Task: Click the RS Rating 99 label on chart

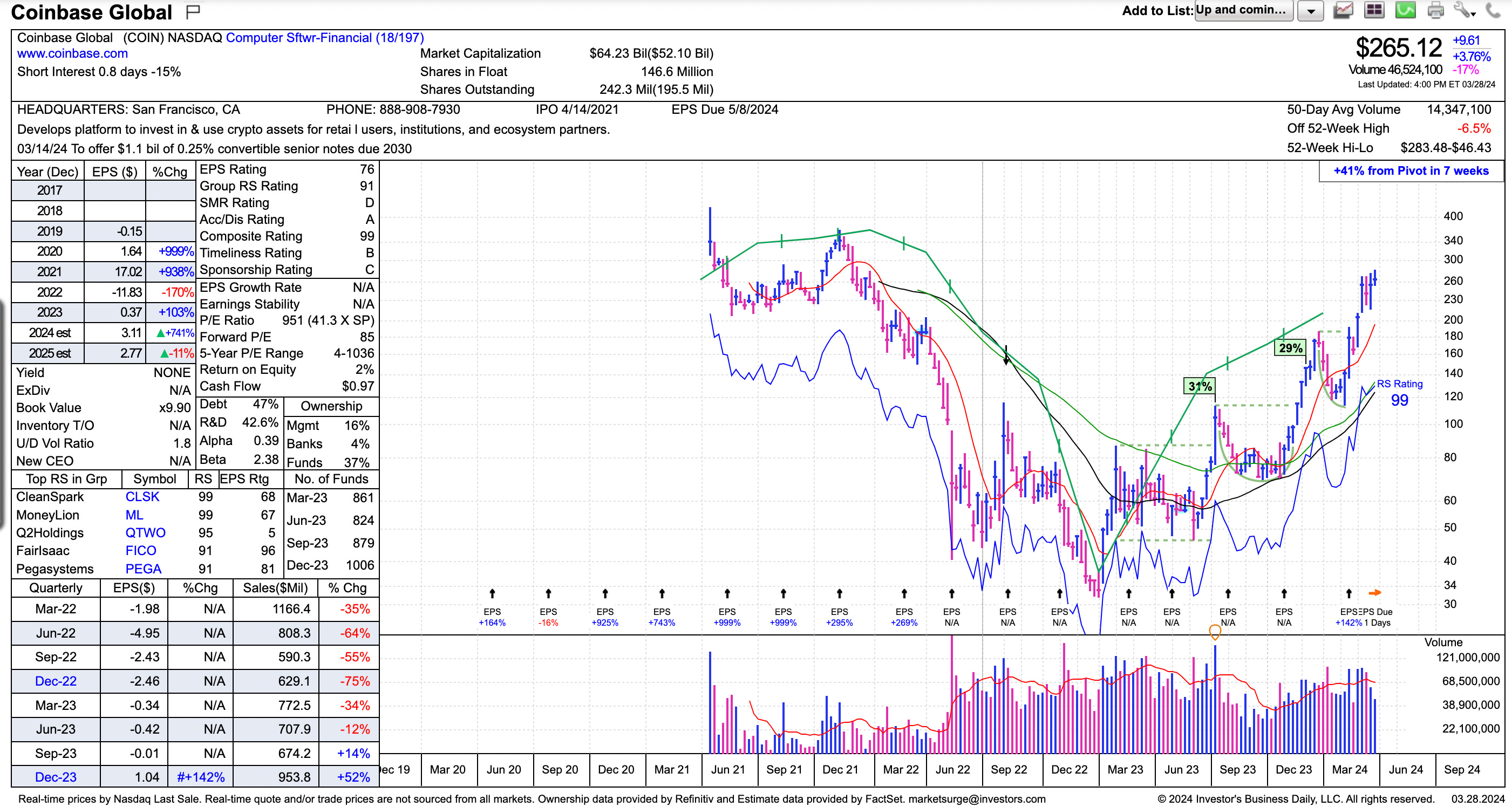Action: (1399, 393)
